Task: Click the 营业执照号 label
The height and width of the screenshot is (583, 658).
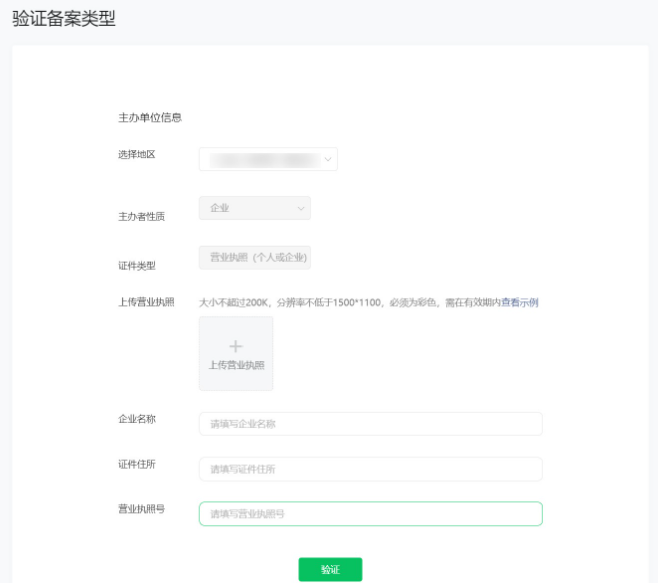Action: pos(141,509)
